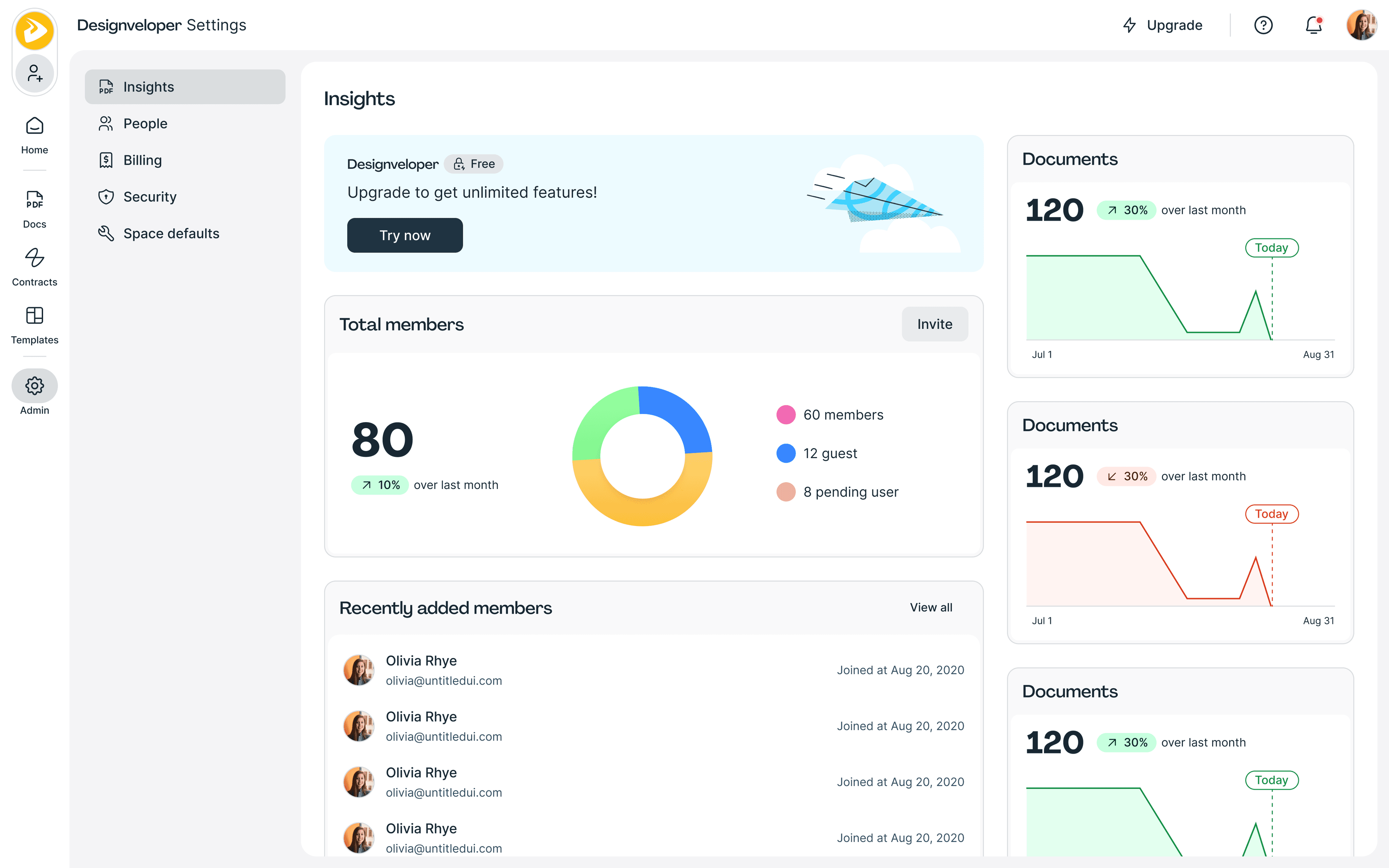Open the Contracts sidebar icon
Viewport: 1389px width, 868px height.
35,258
